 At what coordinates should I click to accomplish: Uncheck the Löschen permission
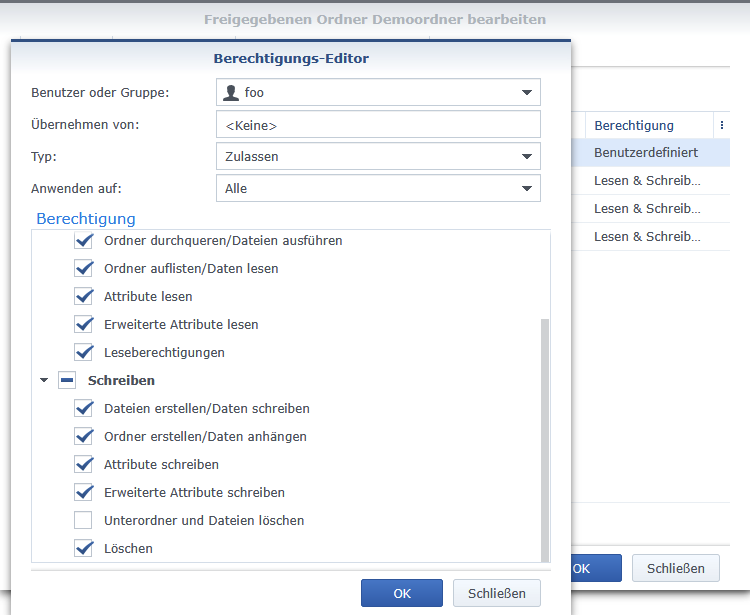(x=83, y=549)
